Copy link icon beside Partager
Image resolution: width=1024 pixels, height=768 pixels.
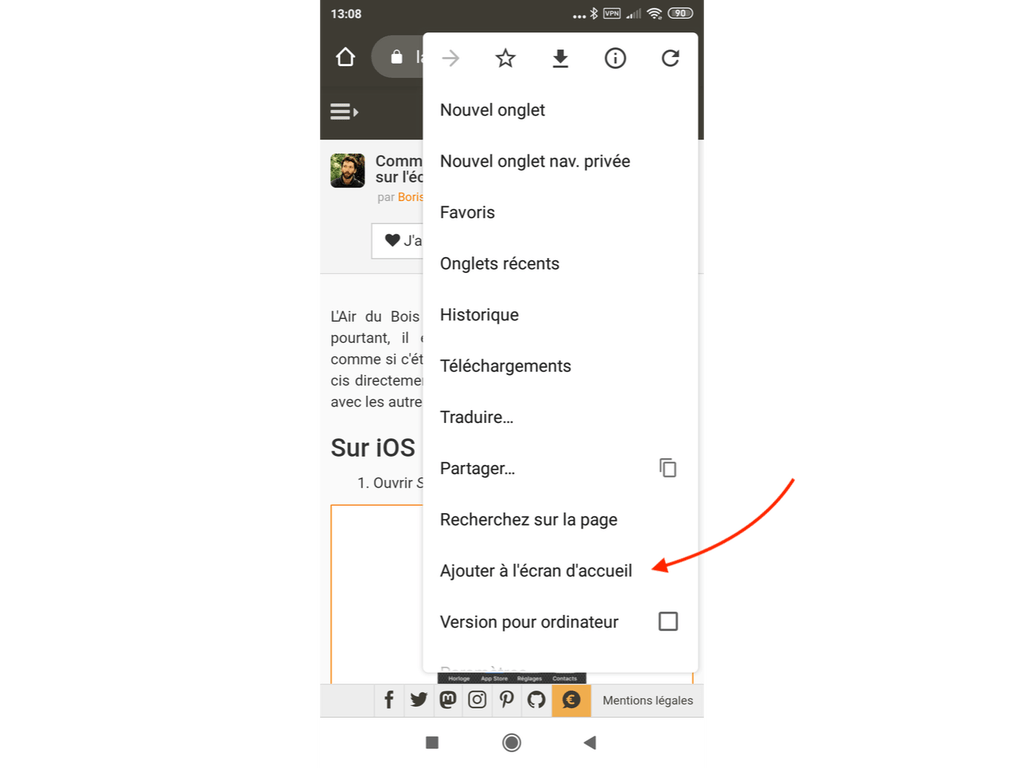point(667,468)
